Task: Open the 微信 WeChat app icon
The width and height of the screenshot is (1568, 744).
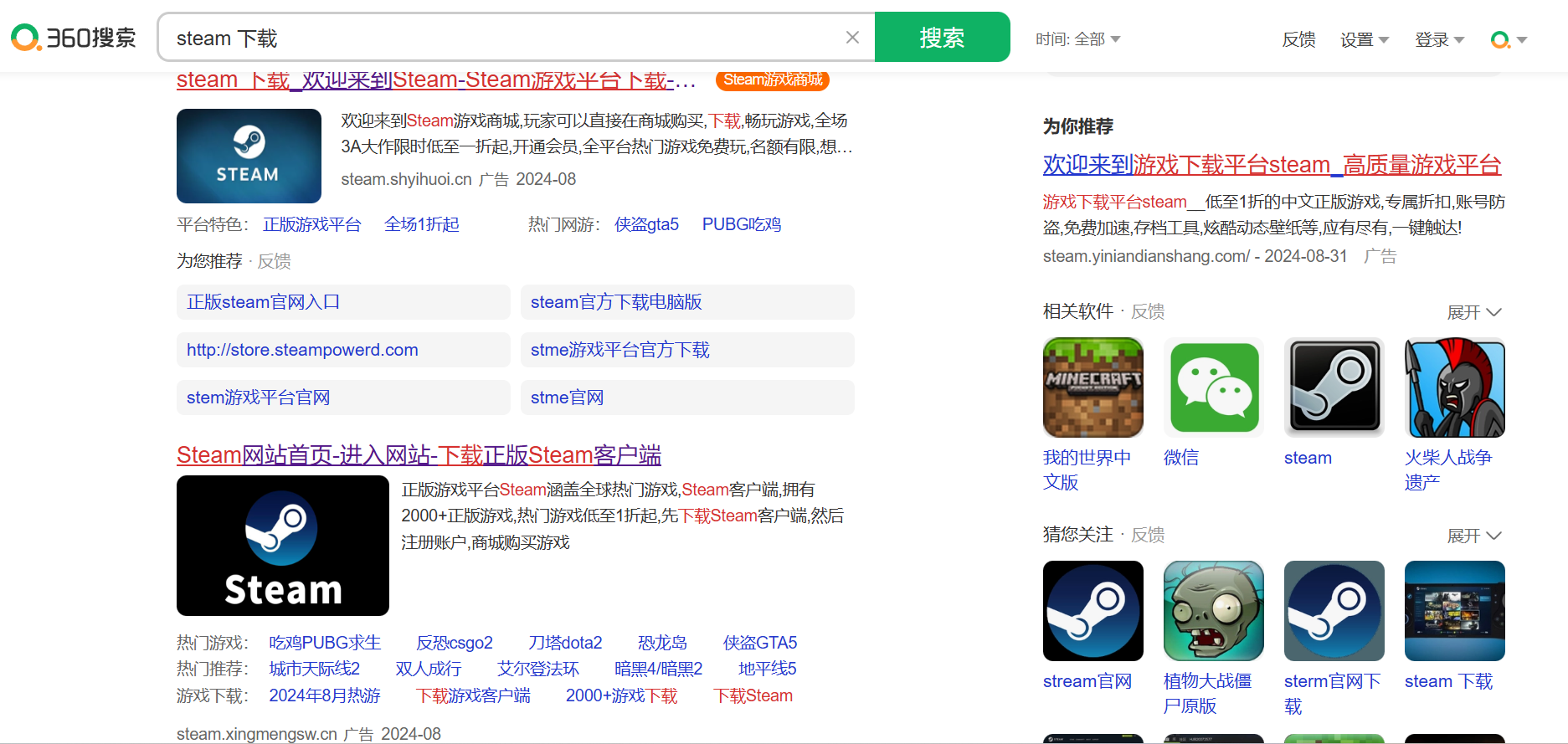Action: [1213, 387]
